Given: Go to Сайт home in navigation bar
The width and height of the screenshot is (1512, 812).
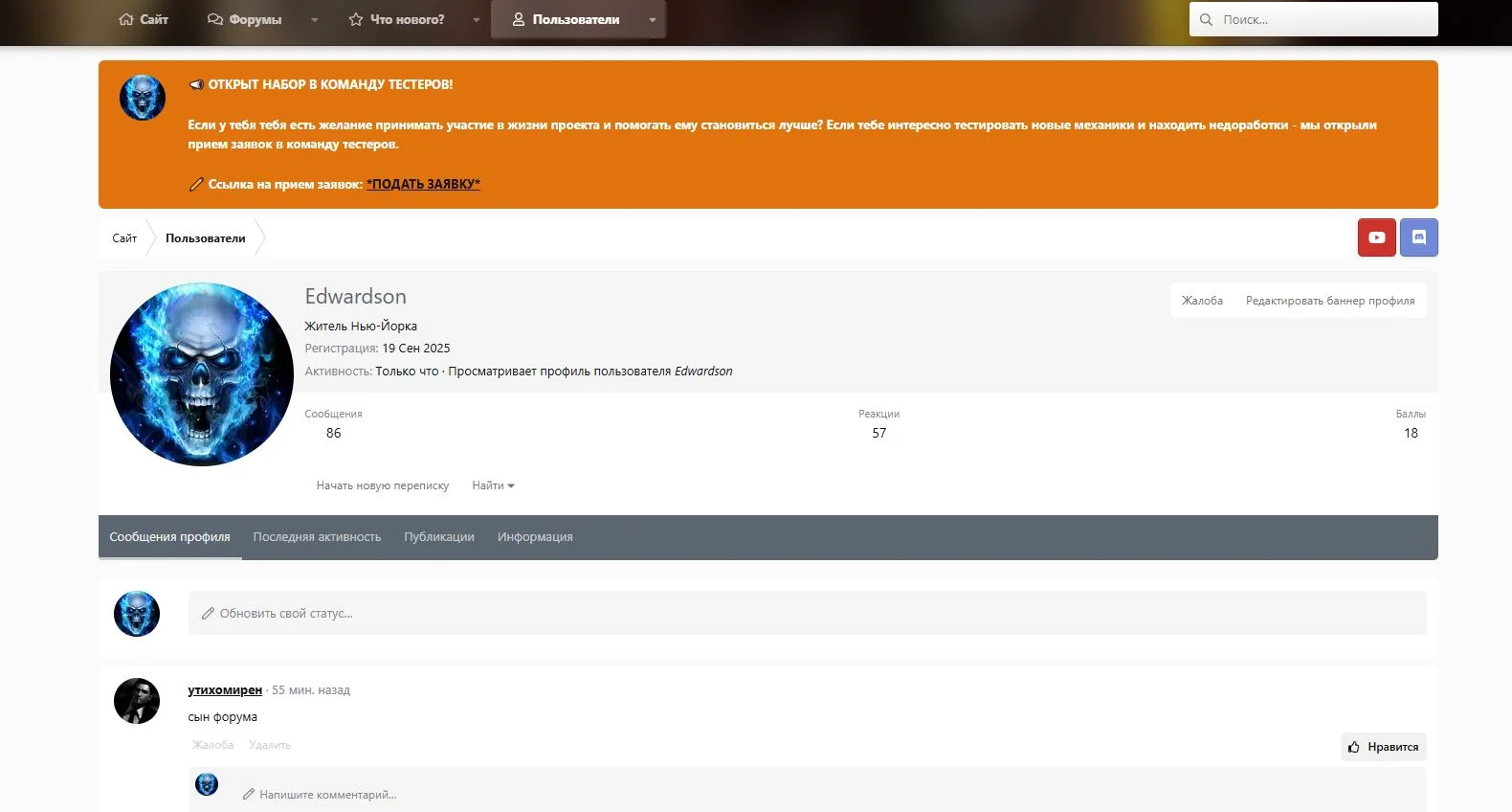Looking at the screenshot, I should pos(144,19).
